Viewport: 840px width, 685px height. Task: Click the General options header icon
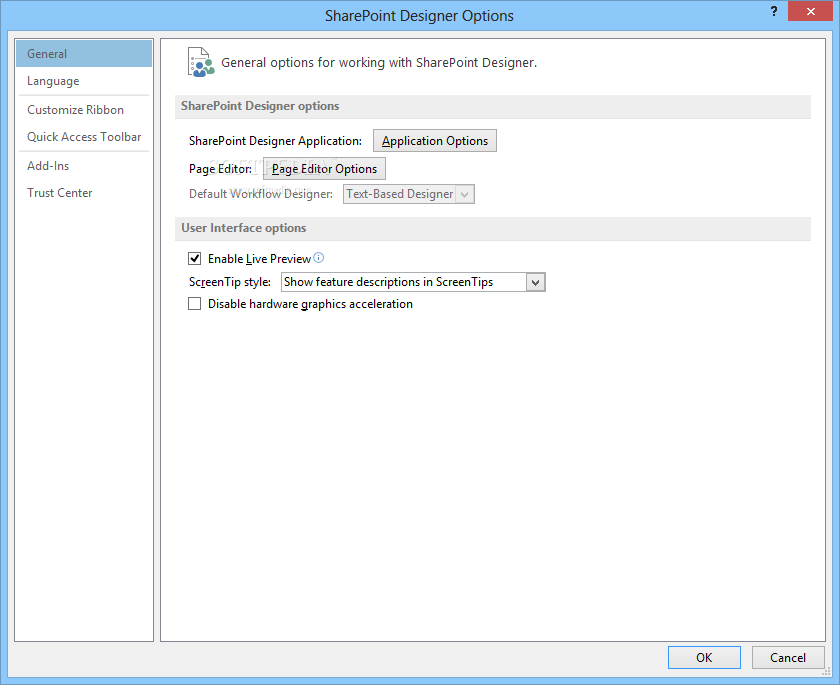pos(201,62)
